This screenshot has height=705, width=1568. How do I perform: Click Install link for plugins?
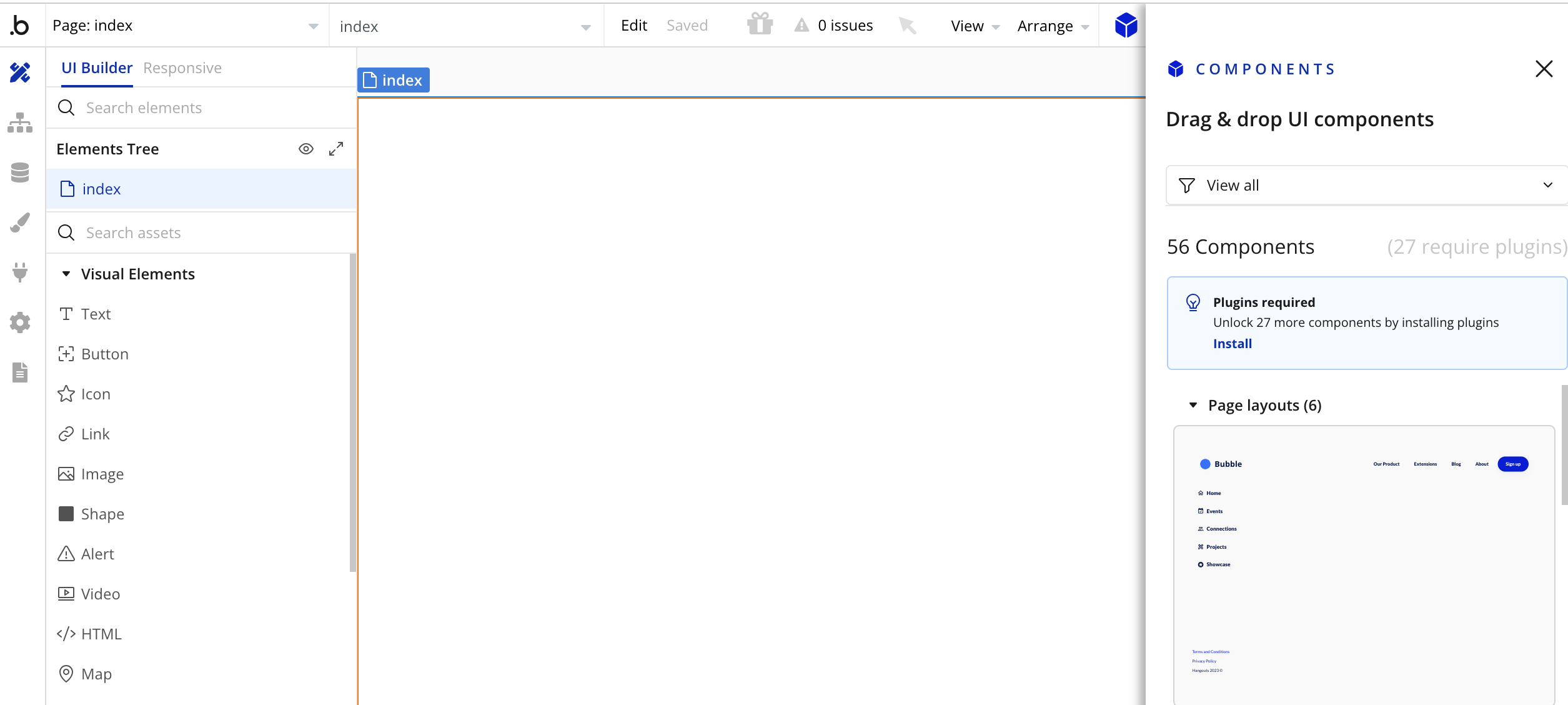1232,344
